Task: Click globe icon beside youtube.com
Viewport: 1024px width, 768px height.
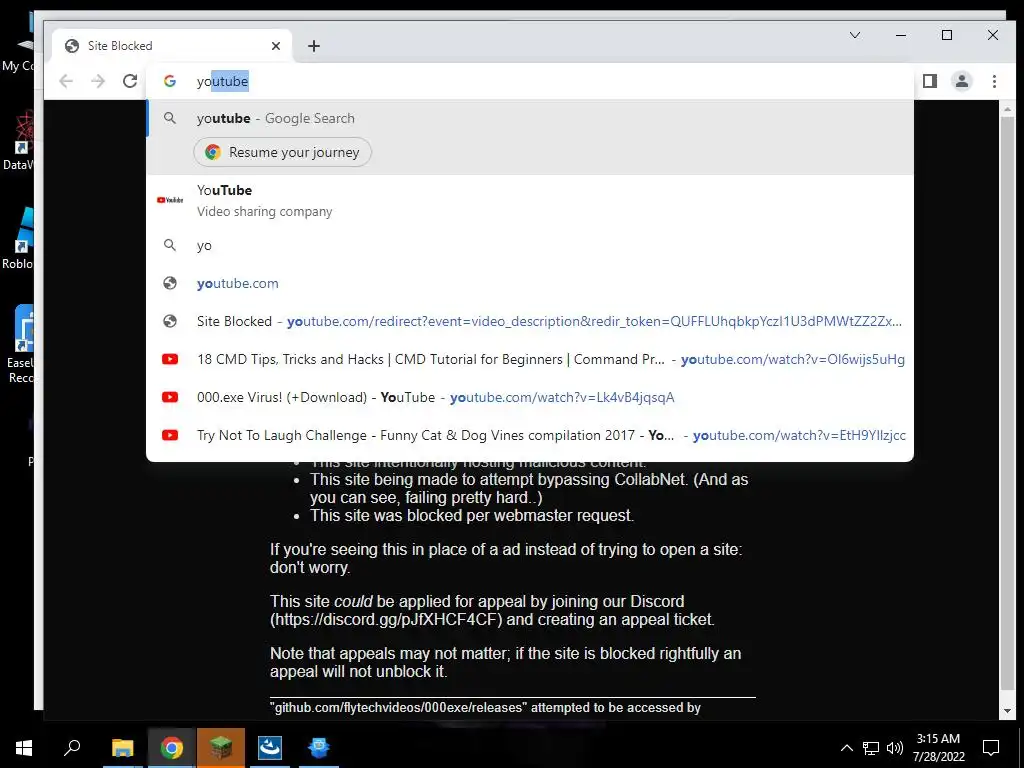Action: [170, 283]
